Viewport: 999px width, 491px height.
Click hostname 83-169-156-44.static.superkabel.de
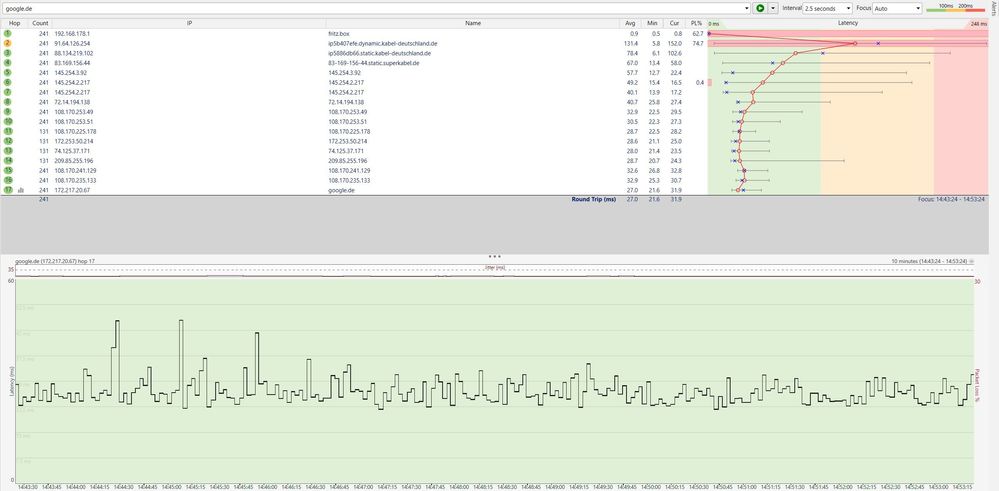375,63
